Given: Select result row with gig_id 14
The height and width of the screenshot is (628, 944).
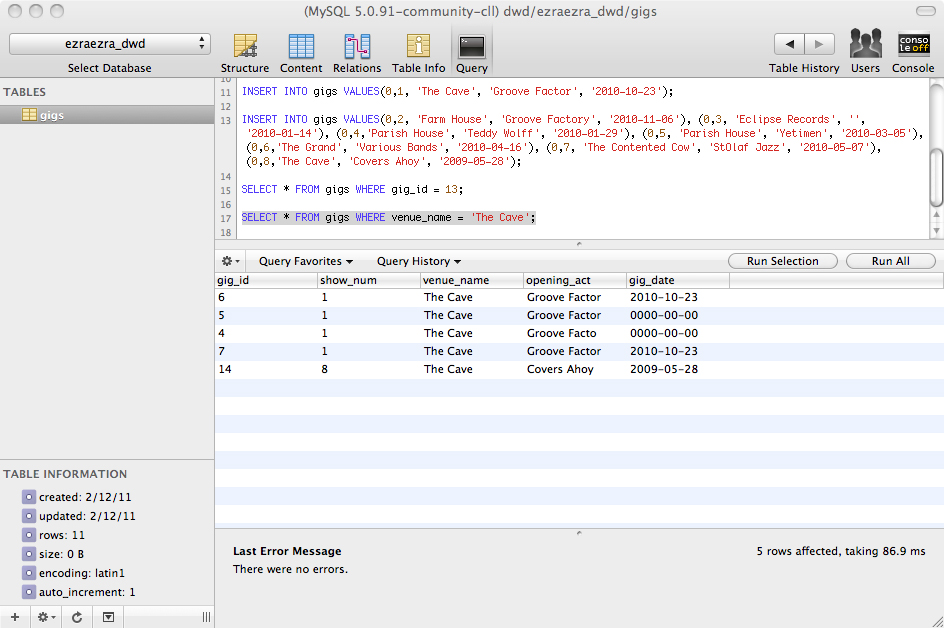Looking at the screenshot, I should click(579, 370).
